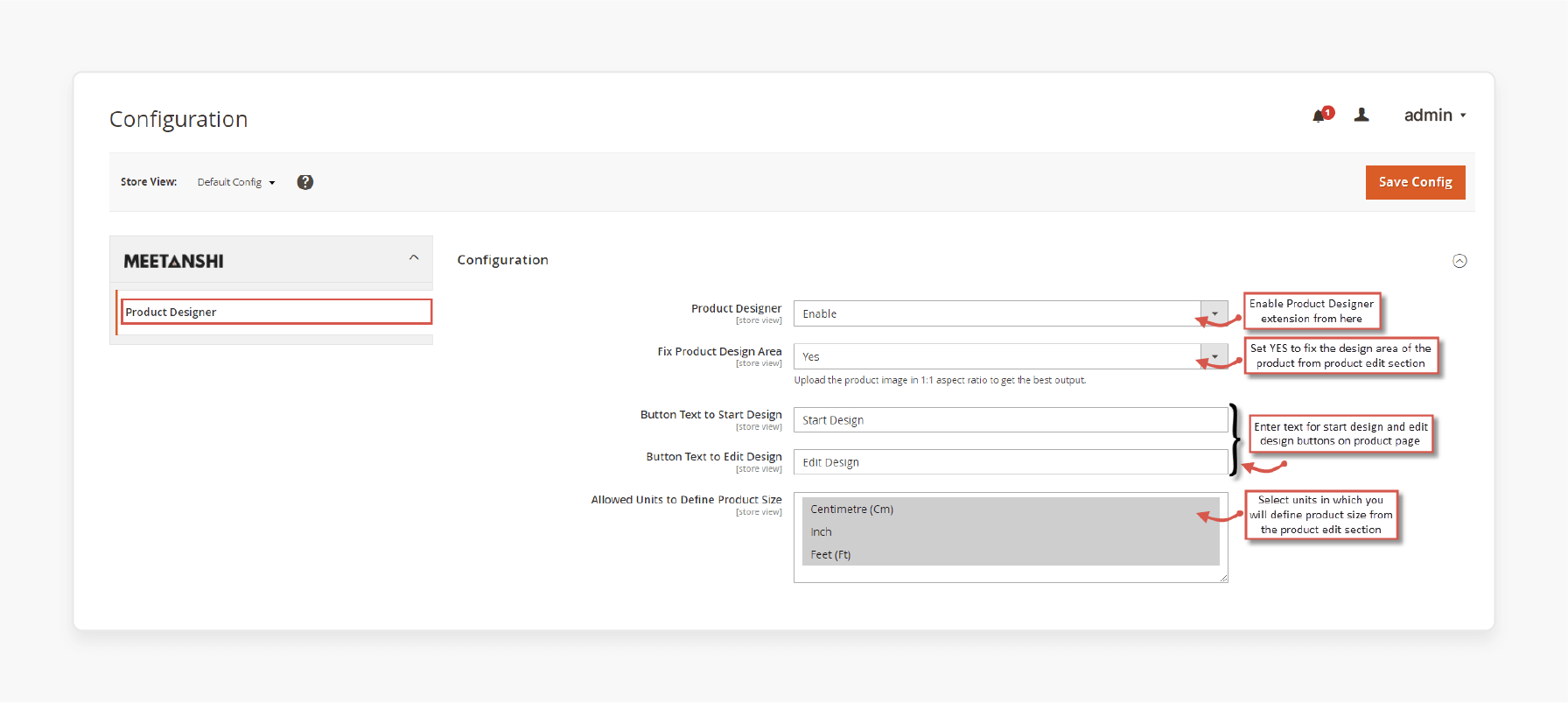Open the Default Config store view selector
Image resolution: width=1568 pixels, height=703 pixels.
236,182
